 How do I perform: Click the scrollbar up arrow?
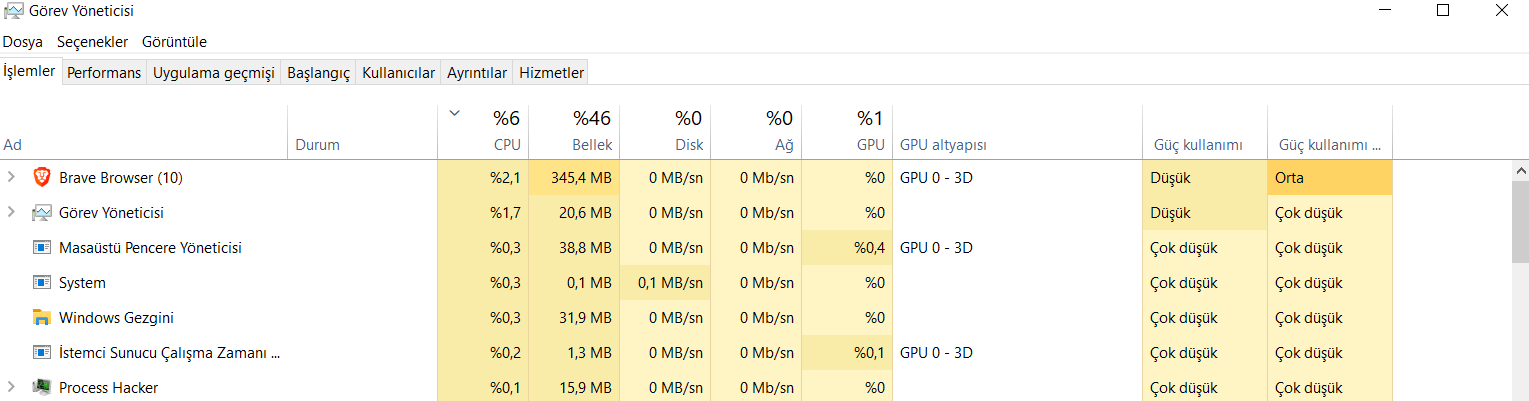(1520, 171)
